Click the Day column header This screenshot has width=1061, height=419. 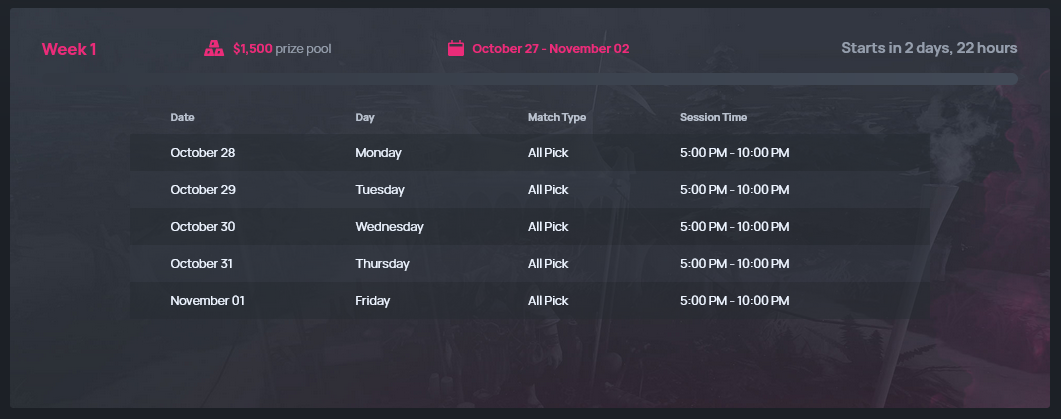coord(365,117)
